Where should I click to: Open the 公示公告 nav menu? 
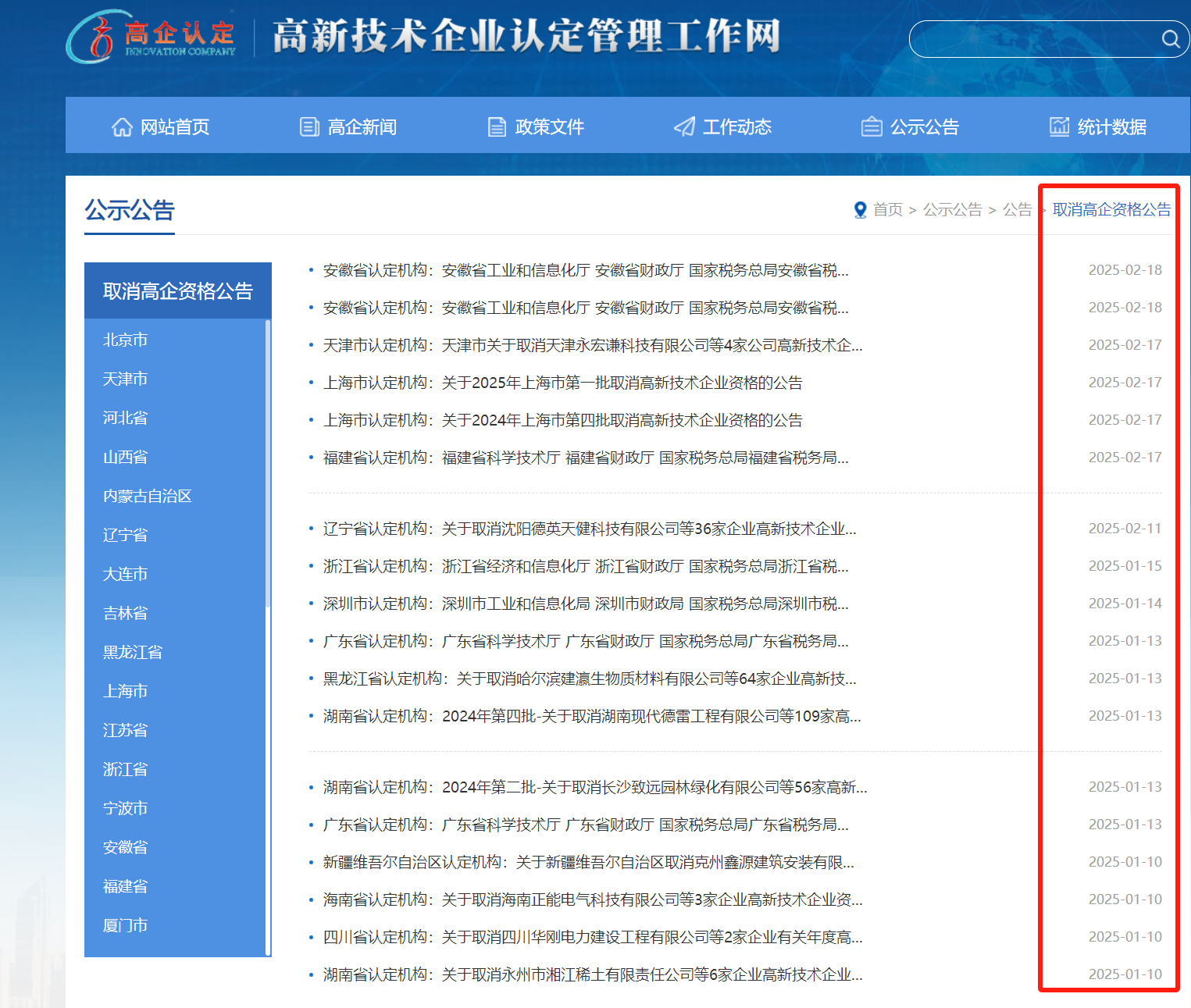coord(911,126)
